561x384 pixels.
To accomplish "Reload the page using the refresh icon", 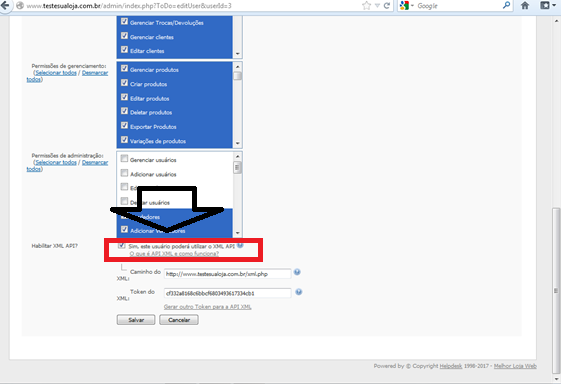I will 387,5.
